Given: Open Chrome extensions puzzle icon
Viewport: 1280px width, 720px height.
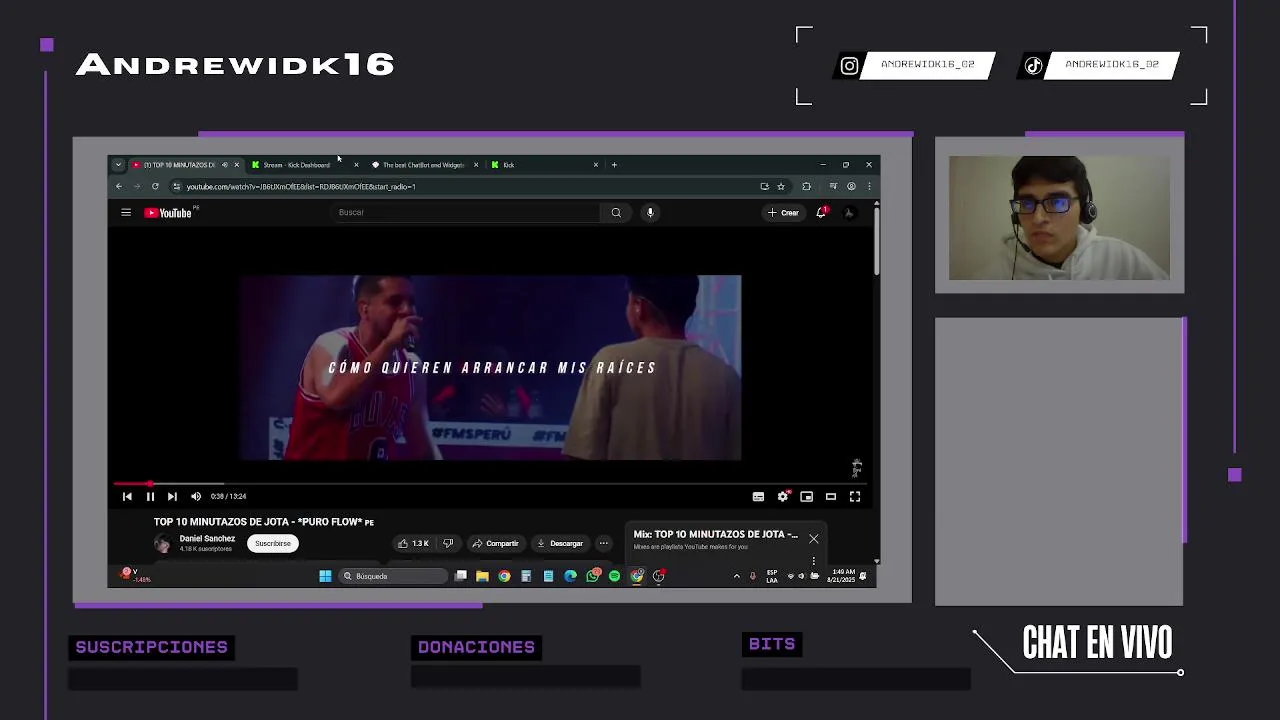Looking at the screenshot, I should coord(806,186).
